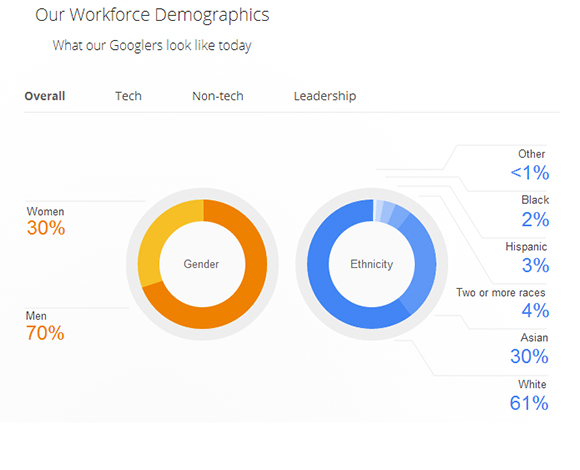Click the Other <1% legend entry
Viewport: 580px width, 470px height.
[x=530, y=165]
